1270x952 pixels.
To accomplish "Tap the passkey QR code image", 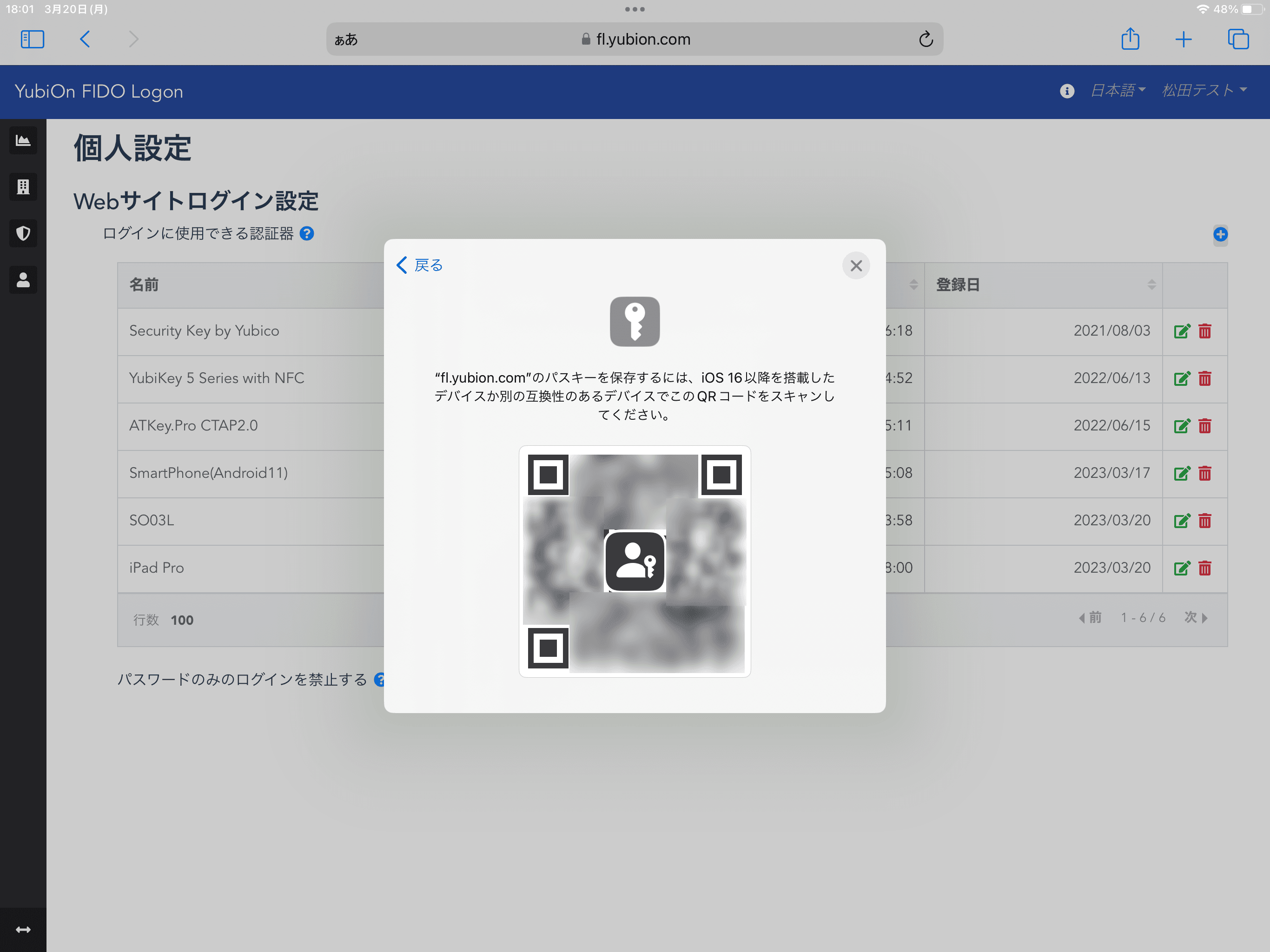I will click(635, 562).
